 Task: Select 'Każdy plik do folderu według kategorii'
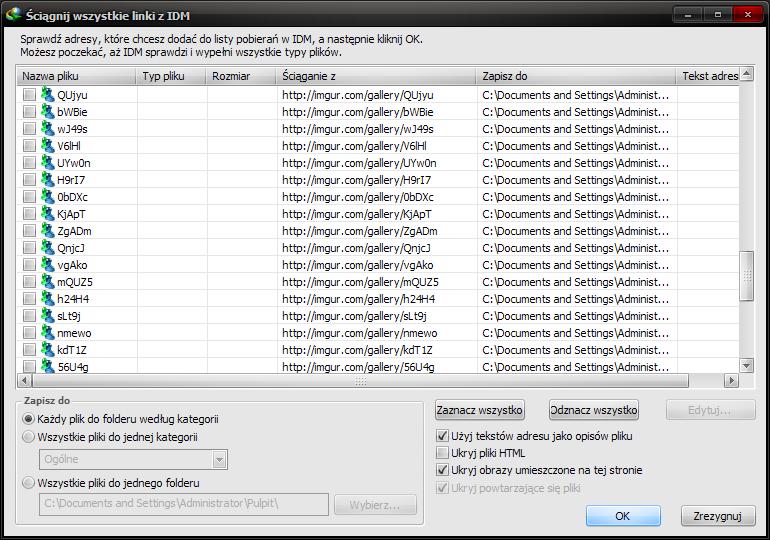pyautogui.click(x=29, y=419)
